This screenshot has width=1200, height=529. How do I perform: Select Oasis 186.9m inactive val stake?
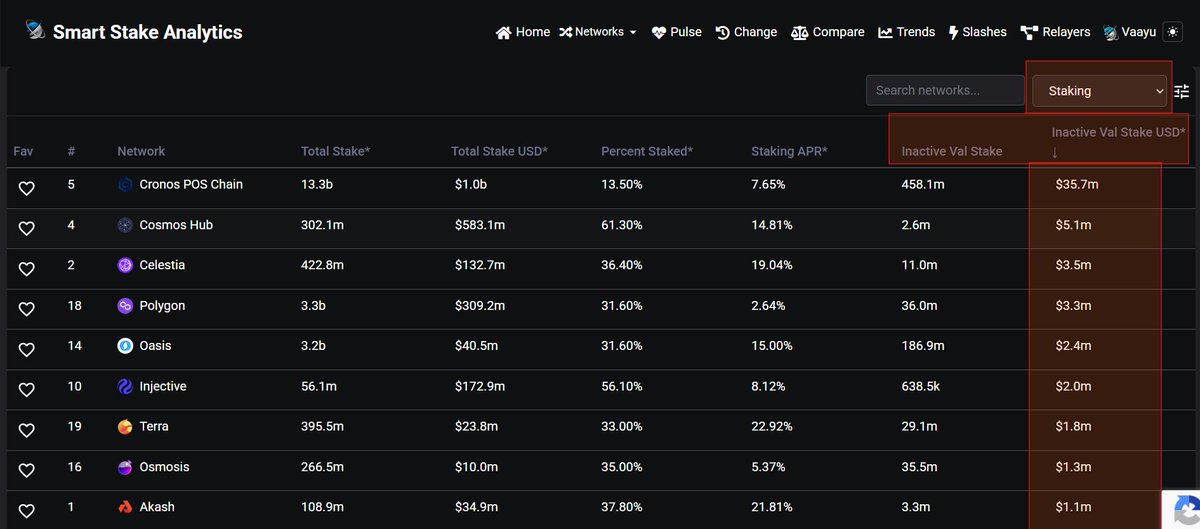(x=923, y=346)
